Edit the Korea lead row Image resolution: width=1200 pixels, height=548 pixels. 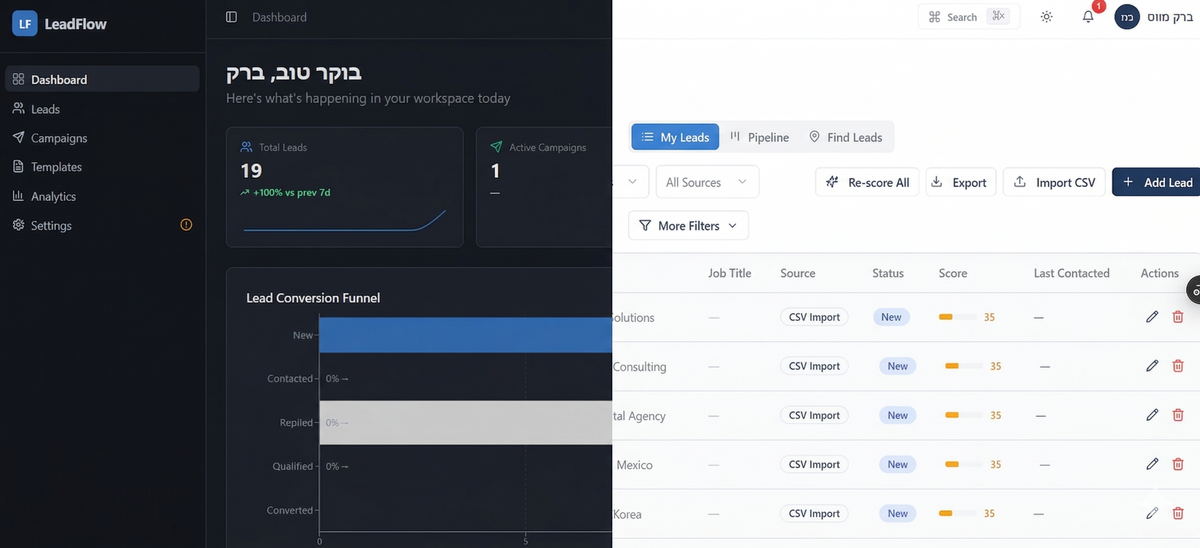pos(1152,513)
